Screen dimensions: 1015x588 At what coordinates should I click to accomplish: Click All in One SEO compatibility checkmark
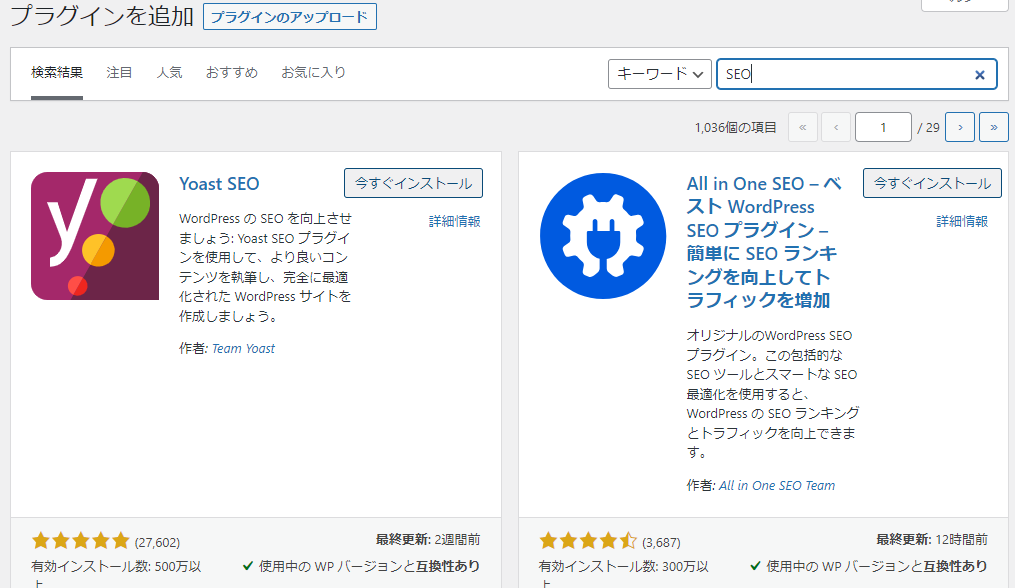[x=755, y=566]
